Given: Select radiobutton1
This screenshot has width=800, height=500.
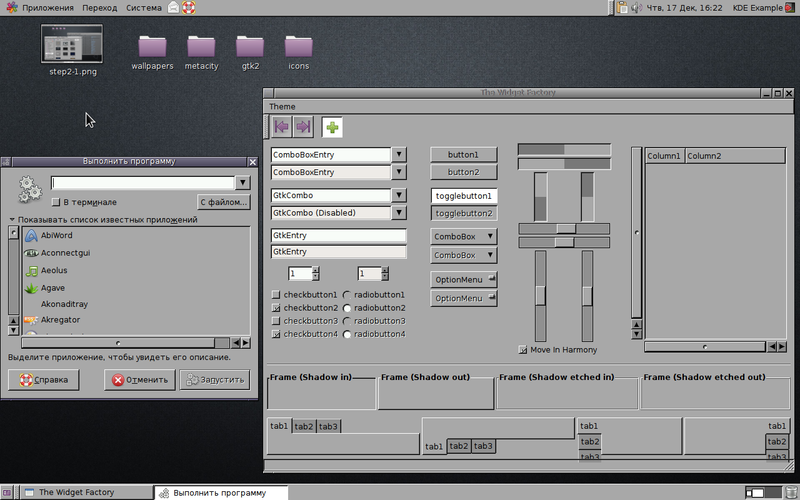Looking at the screenshot, I should tap(347, 294).
